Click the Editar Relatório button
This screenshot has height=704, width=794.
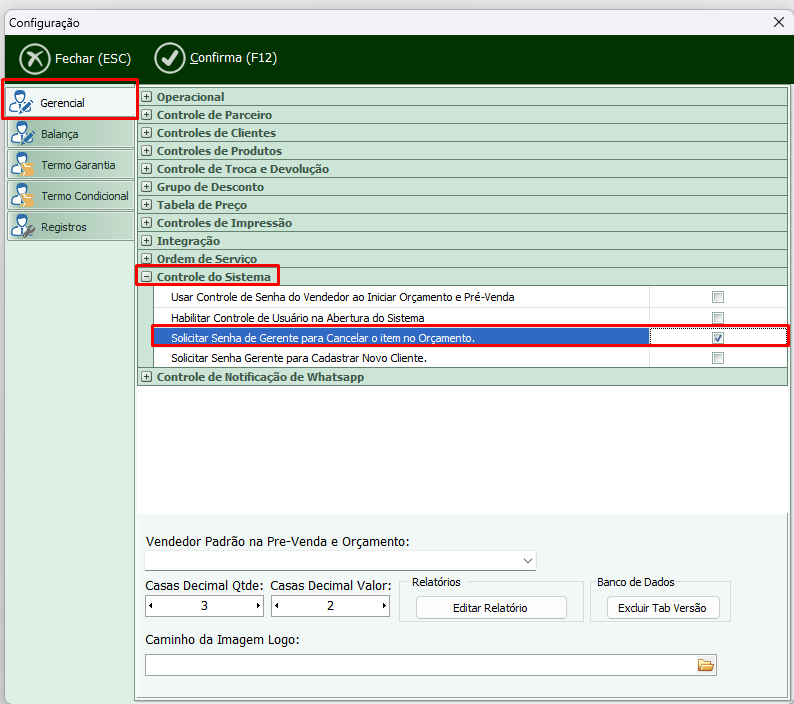click(491, 608)
